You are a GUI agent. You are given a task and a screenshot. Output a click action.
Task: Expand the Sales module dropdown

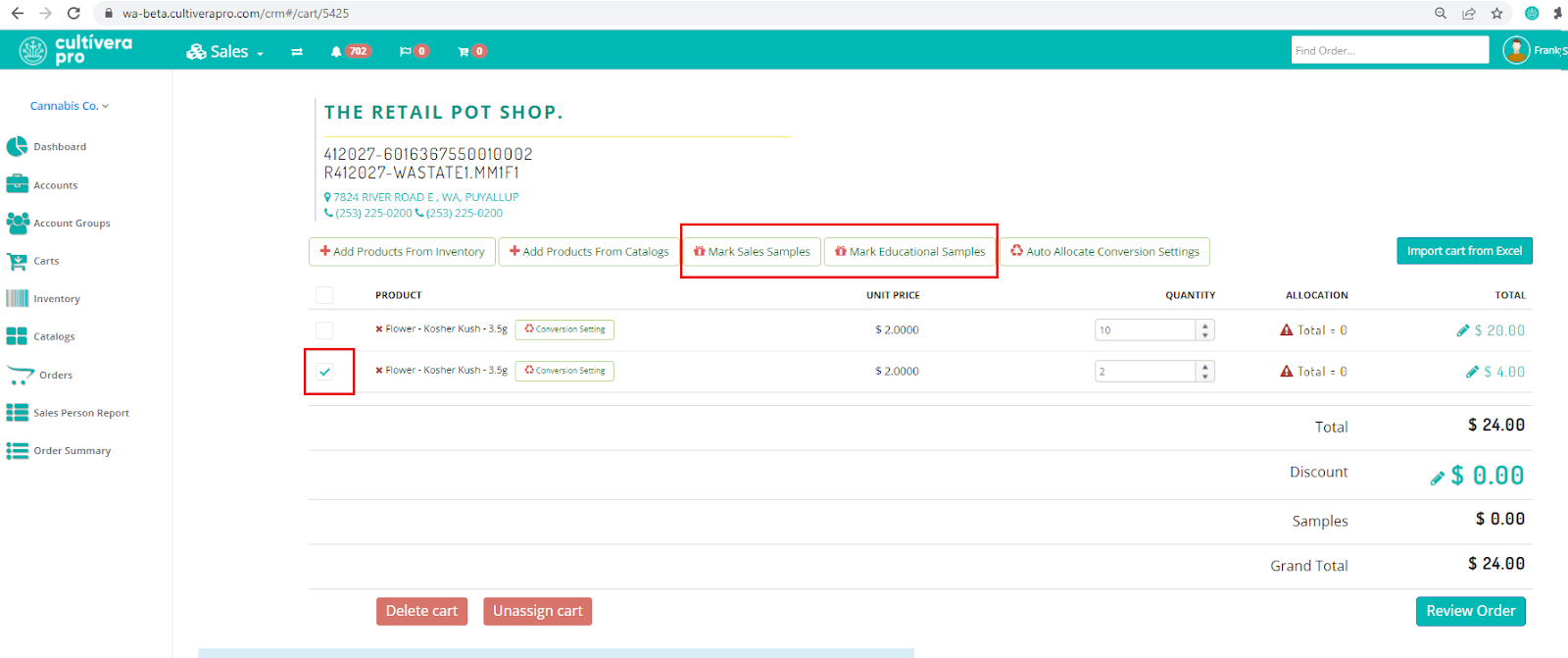click(225, 52)
